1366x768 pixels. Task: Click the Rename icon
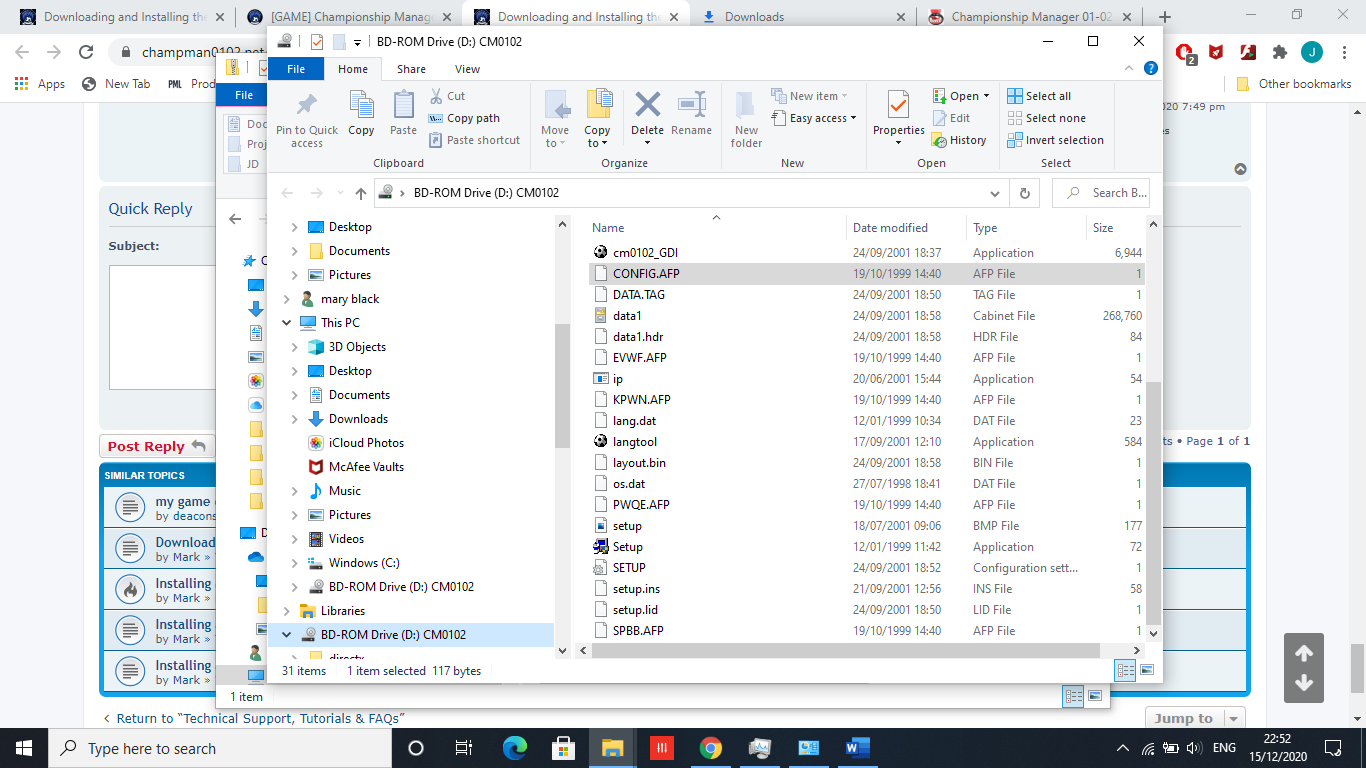692,104
